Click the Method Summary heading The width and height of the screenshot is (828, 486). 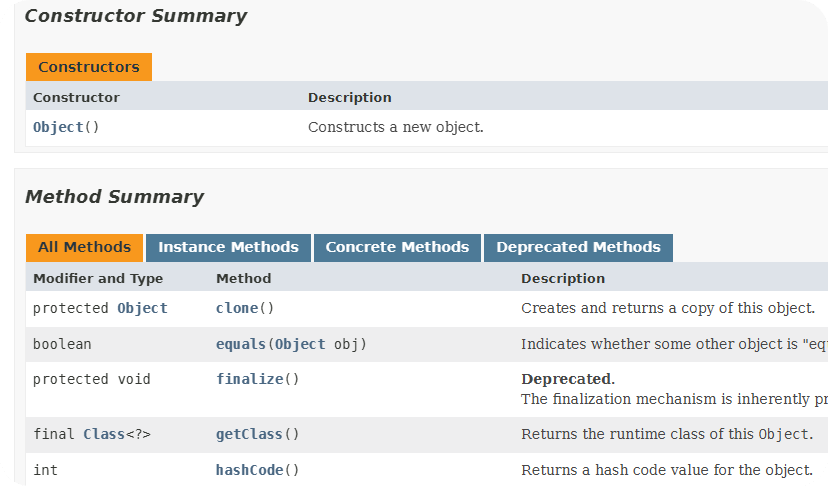pyautogui.click(x=114, y=197)
